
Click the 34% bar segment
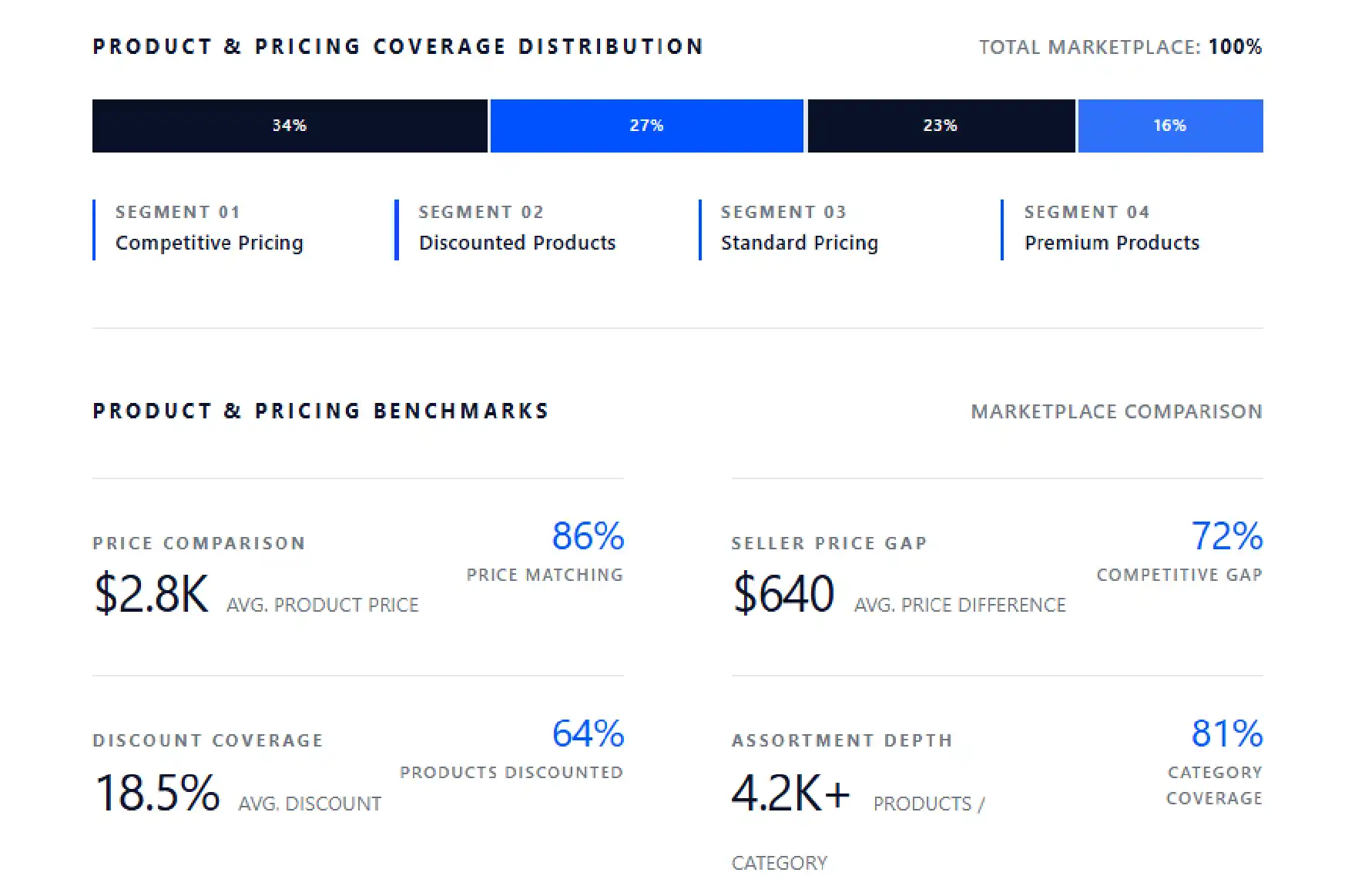290,126
